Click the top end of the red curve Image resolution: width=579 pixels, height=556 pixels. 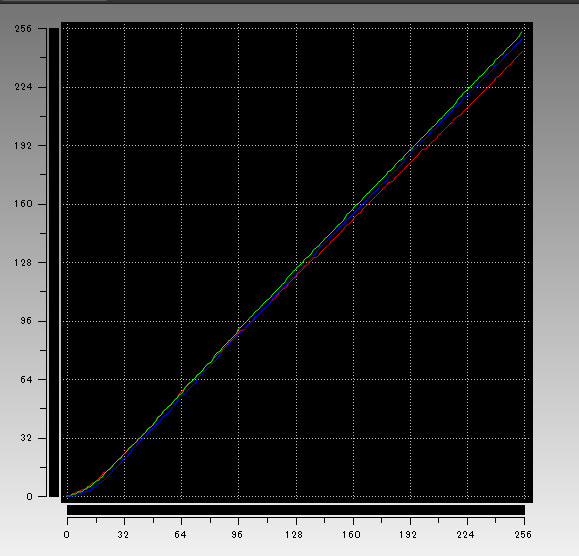(x=522, y=52)
